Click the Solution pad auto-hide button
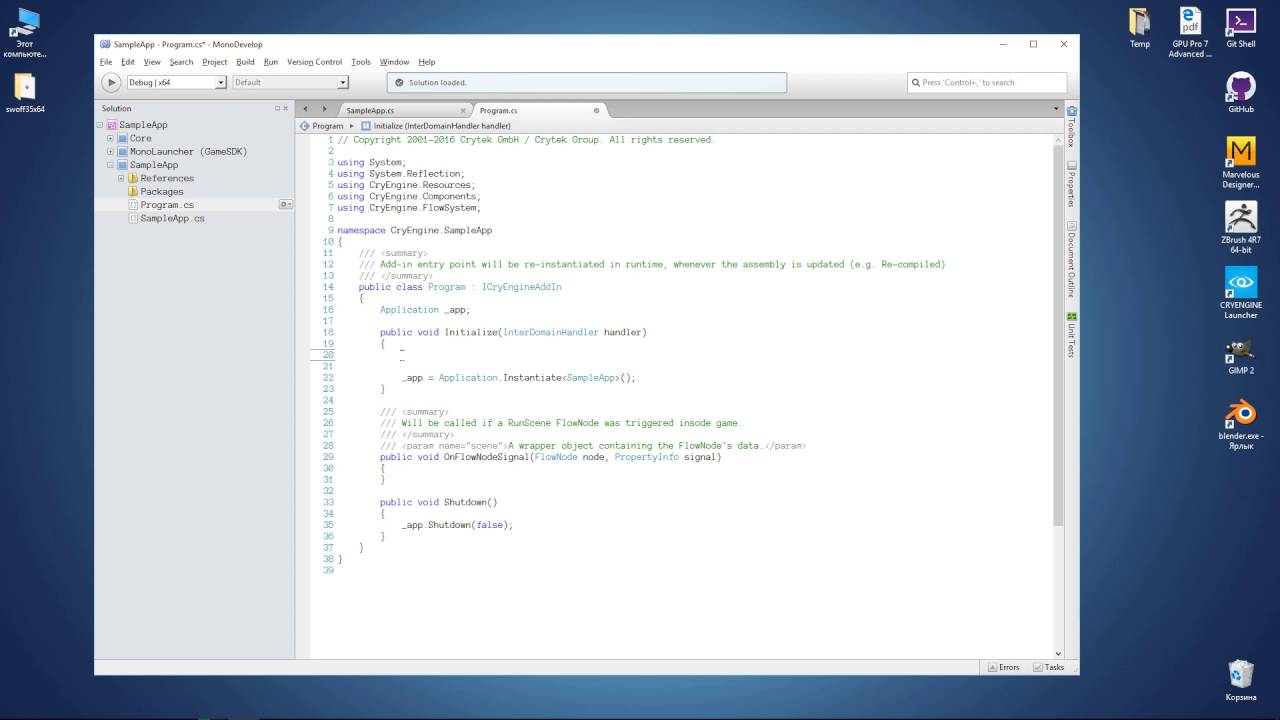 click(x=277, y=108)
